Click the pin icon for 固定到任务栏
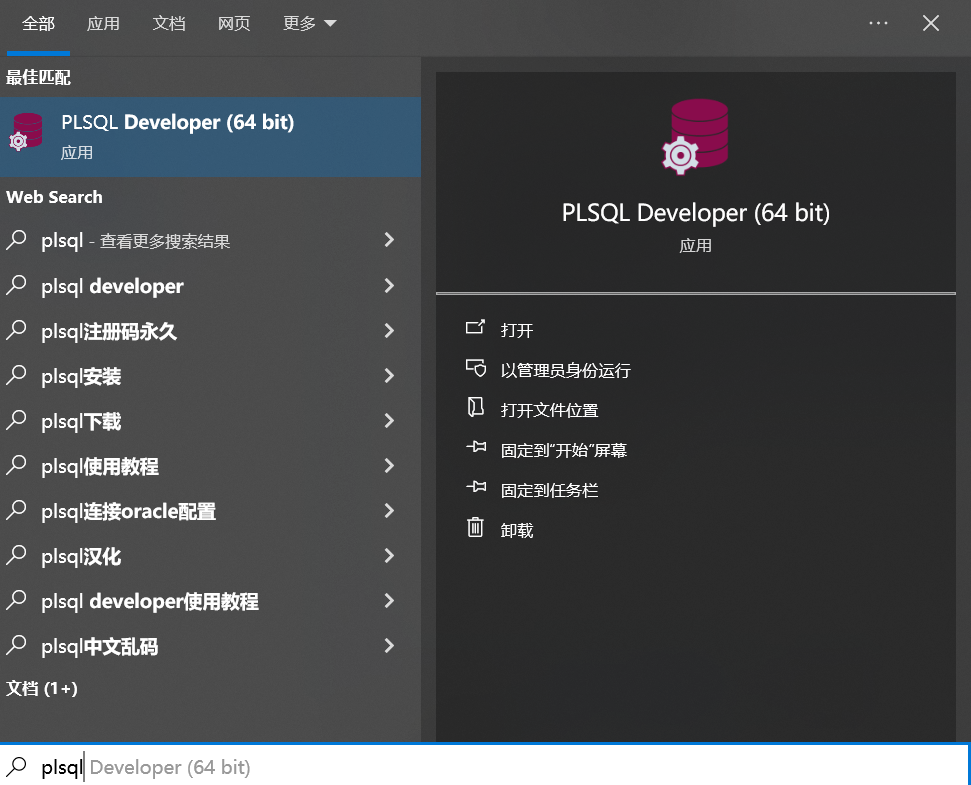Screen dimensions: 971x785 pyautogui.click(x=476, y=487)
